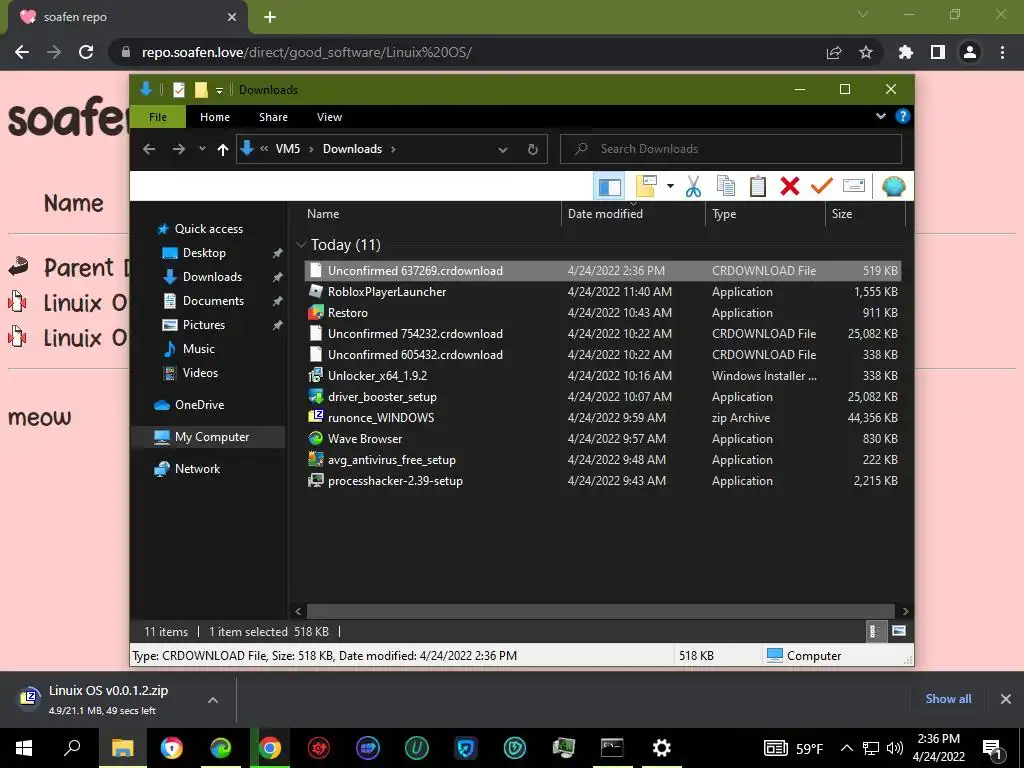Select the avg_antivirus_free_setup file
Image resolution: width=1024 pixels, height=768 pixels.
coord(603,460)
